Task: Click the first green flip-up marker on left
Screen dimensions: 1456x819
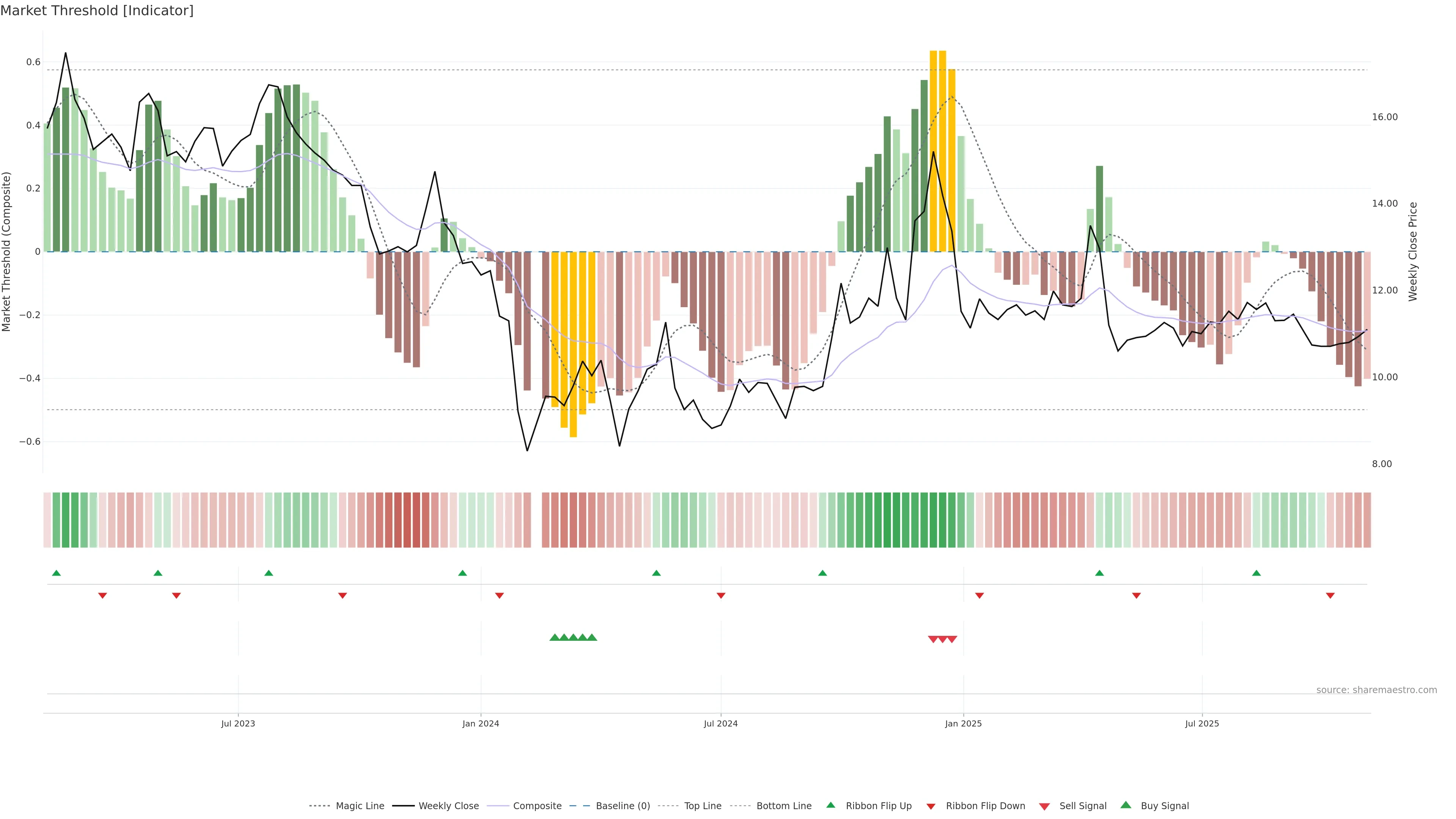Action: coord(56,573)
